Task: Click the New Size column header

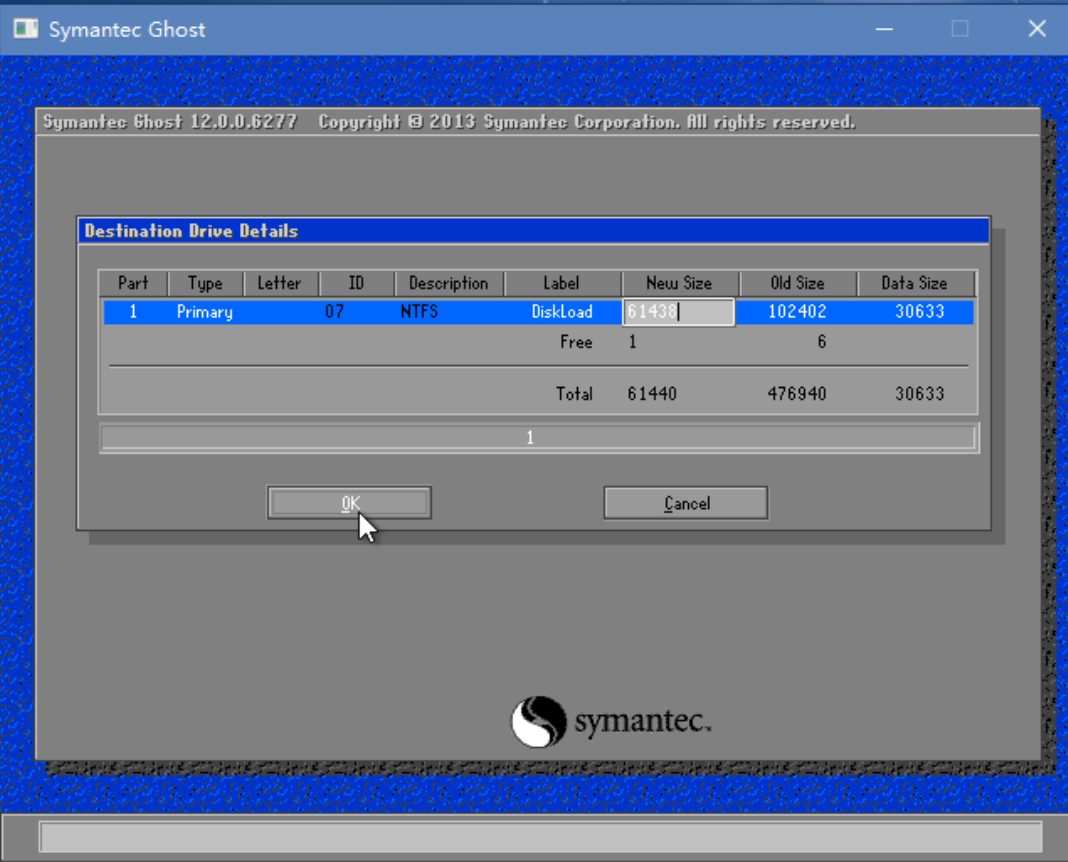Action: point(679,283)
